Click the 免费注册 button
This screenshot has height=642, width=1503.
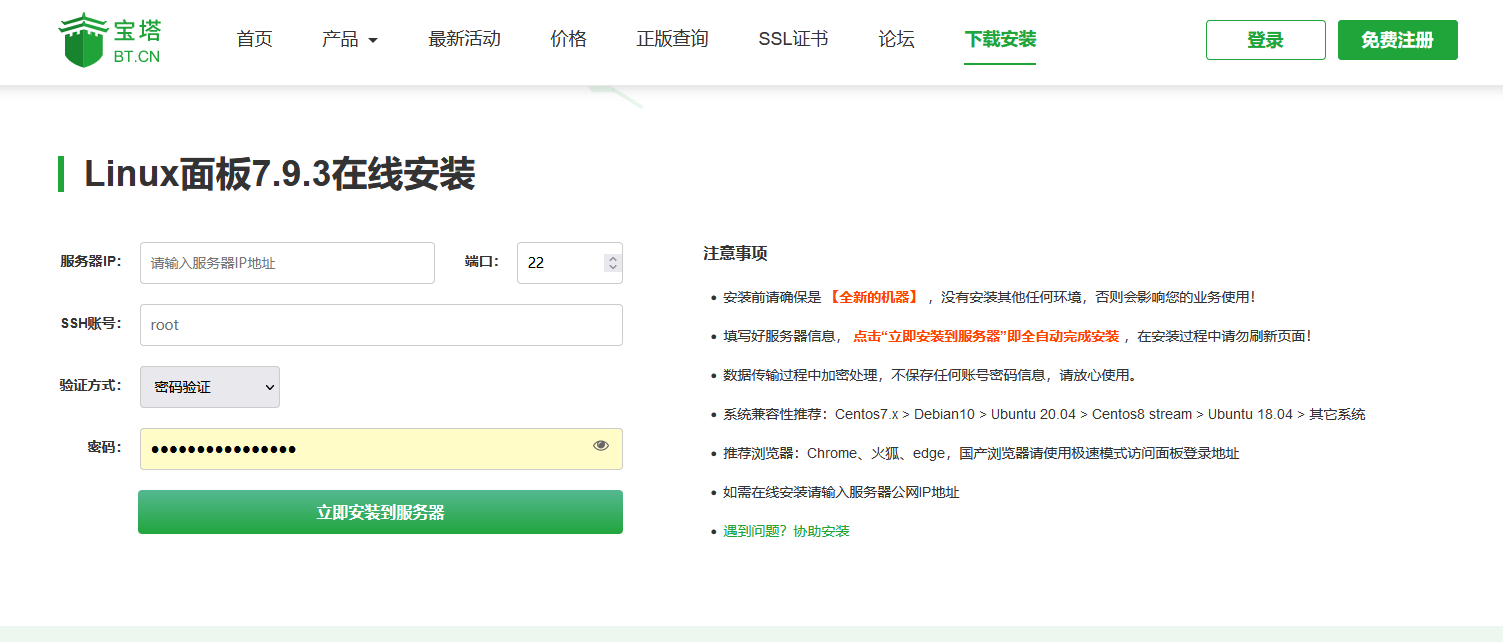[1397, 39]
